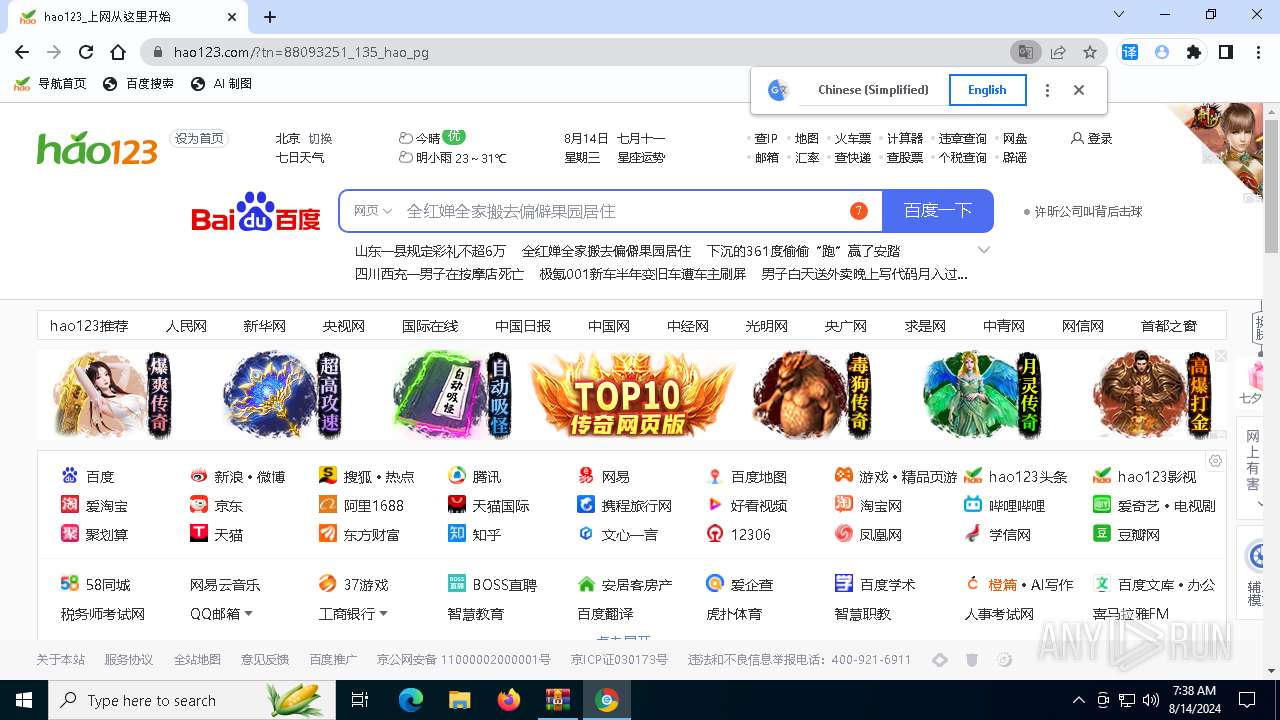The height and width of the screenshot is (720, 1280).
Task: Open the Translate this page icon in address bar
Action: [1025, 52]
